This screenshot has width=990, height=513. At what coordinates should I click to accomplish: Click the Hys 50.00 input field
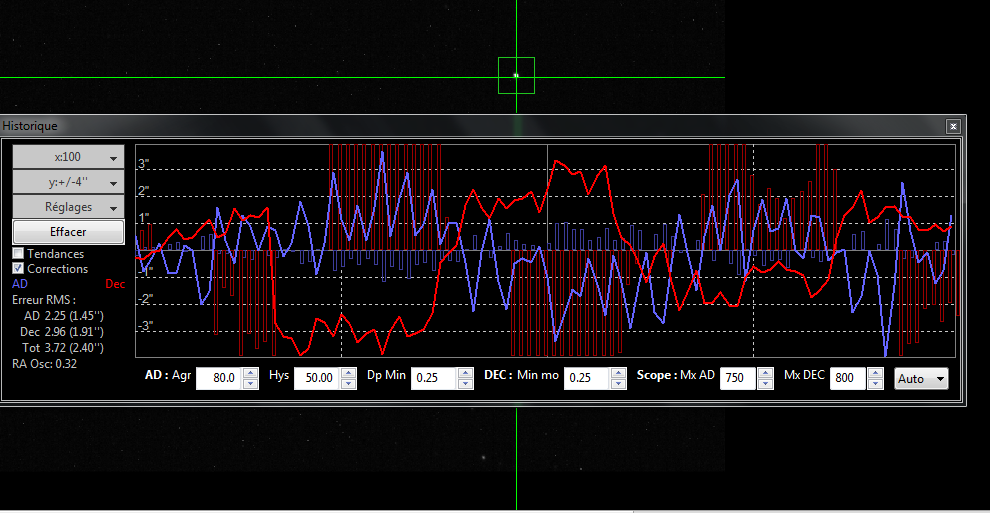coord(318,378)
